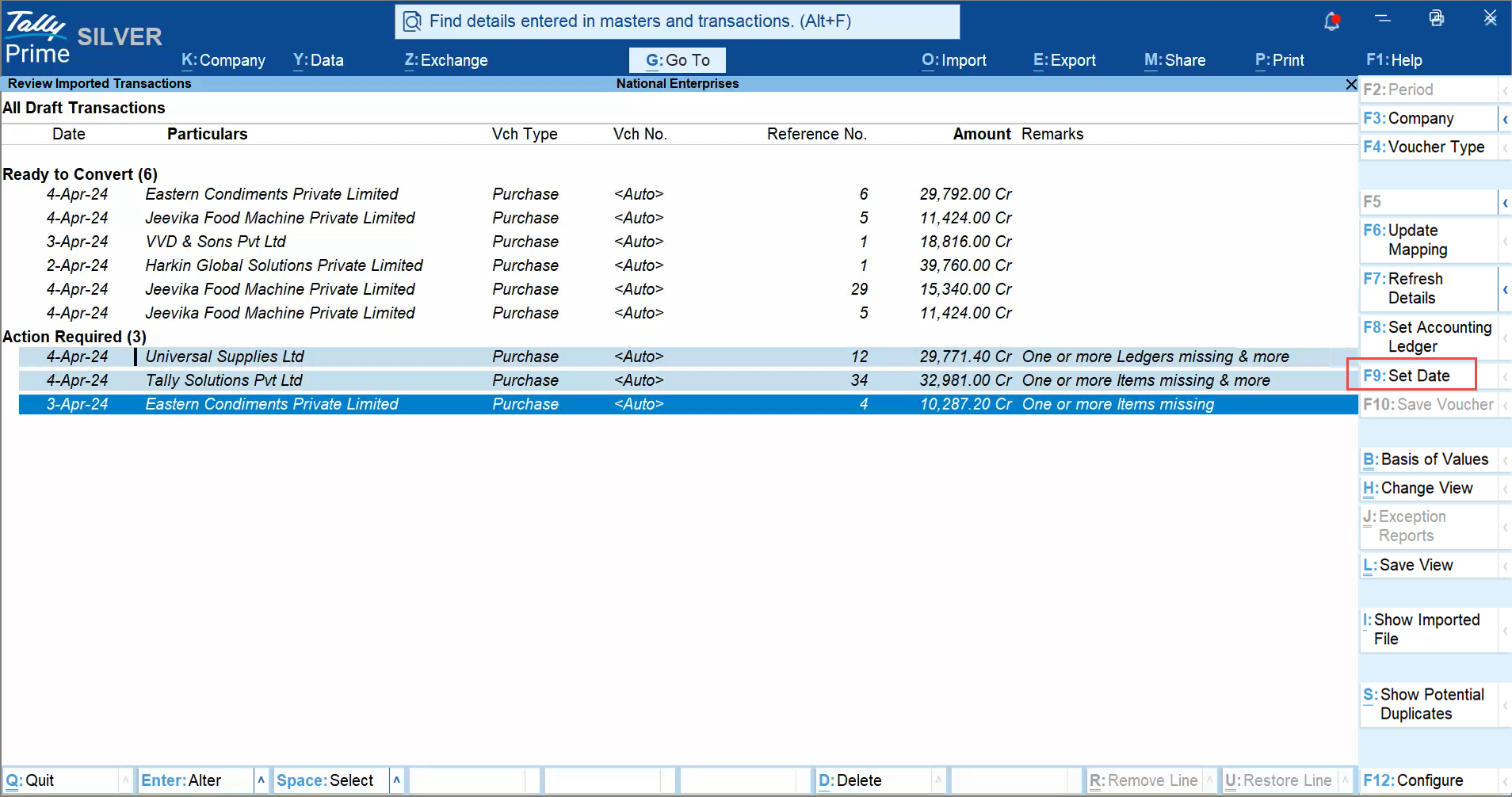Click F7: Refresh Details button

point(1428,288)
